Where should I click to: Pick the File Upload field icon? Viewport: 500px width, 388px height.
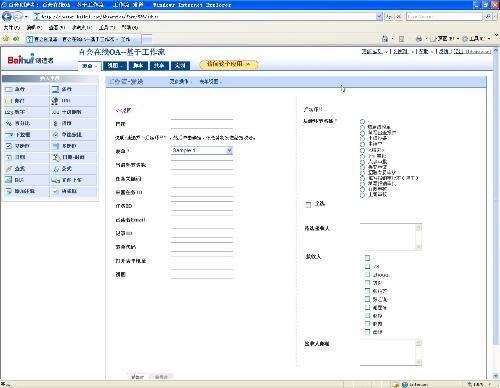[55, 180]
